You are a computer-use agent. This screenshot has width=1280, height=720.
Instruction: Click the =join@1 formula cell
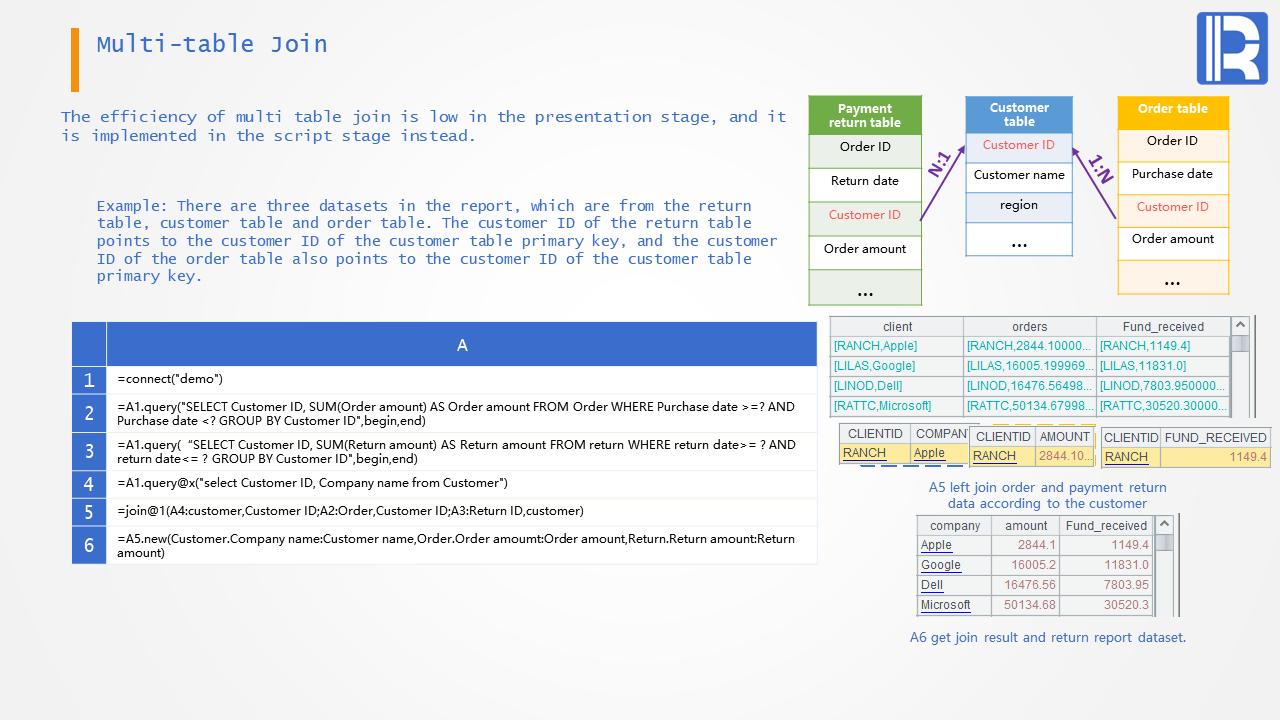click(462, 512)
